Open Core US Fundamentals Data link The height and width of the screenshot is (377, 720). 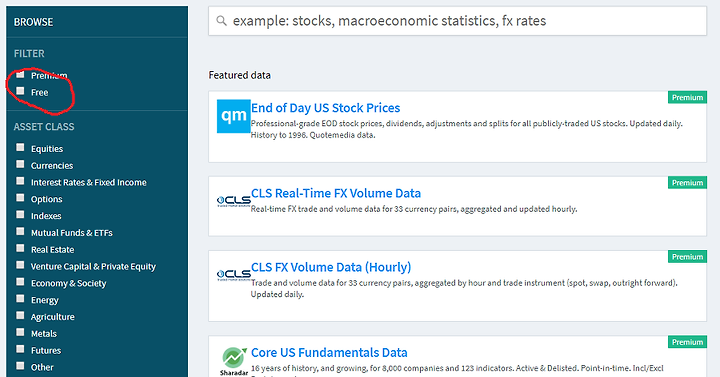(x=329, y=353)
